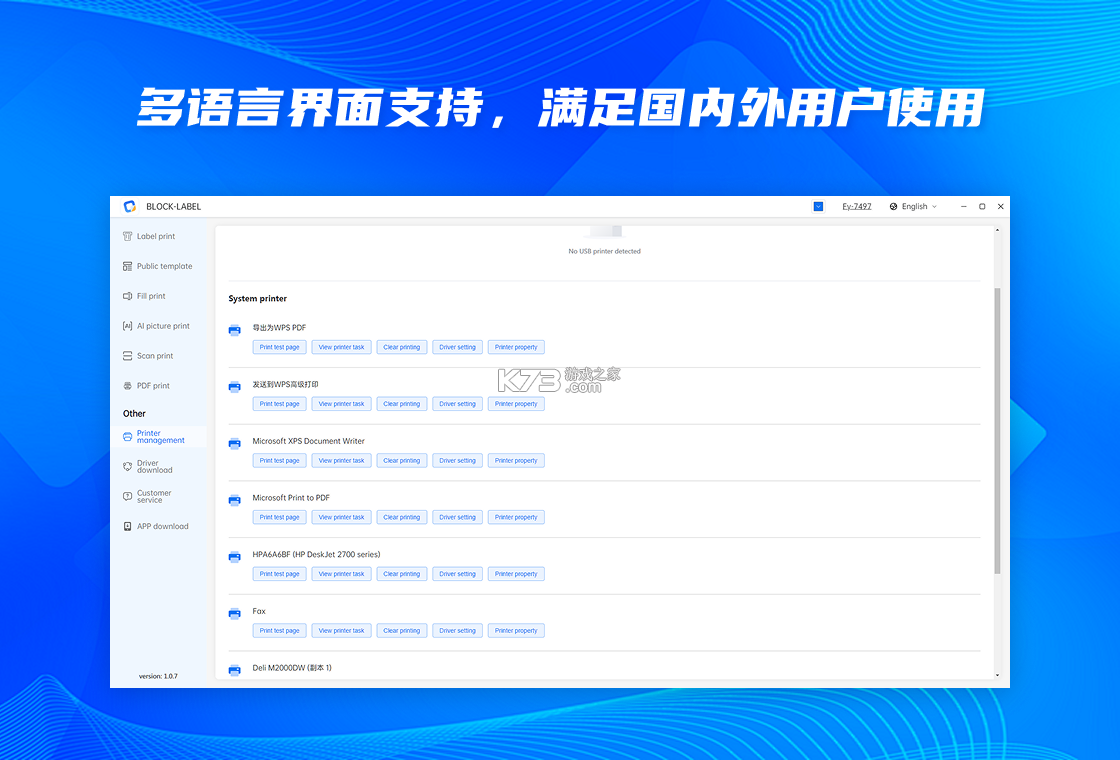Click 'No USB printer detected' message
The width and height of the screenshot is (1120, 760).
(604, 251)
